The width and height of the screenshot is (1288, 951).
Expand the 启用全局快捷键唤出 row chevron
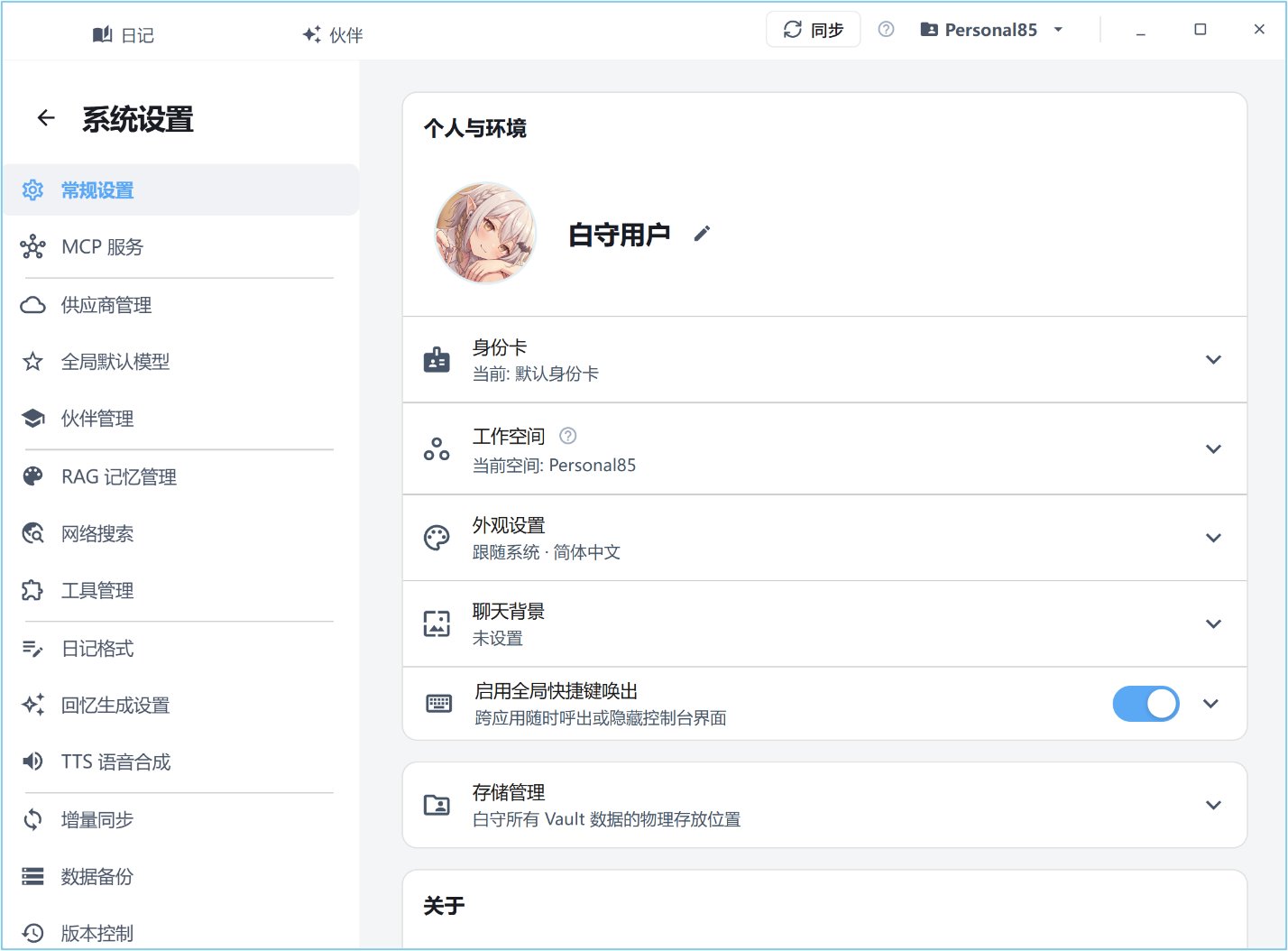click(x=1210, y=704)
